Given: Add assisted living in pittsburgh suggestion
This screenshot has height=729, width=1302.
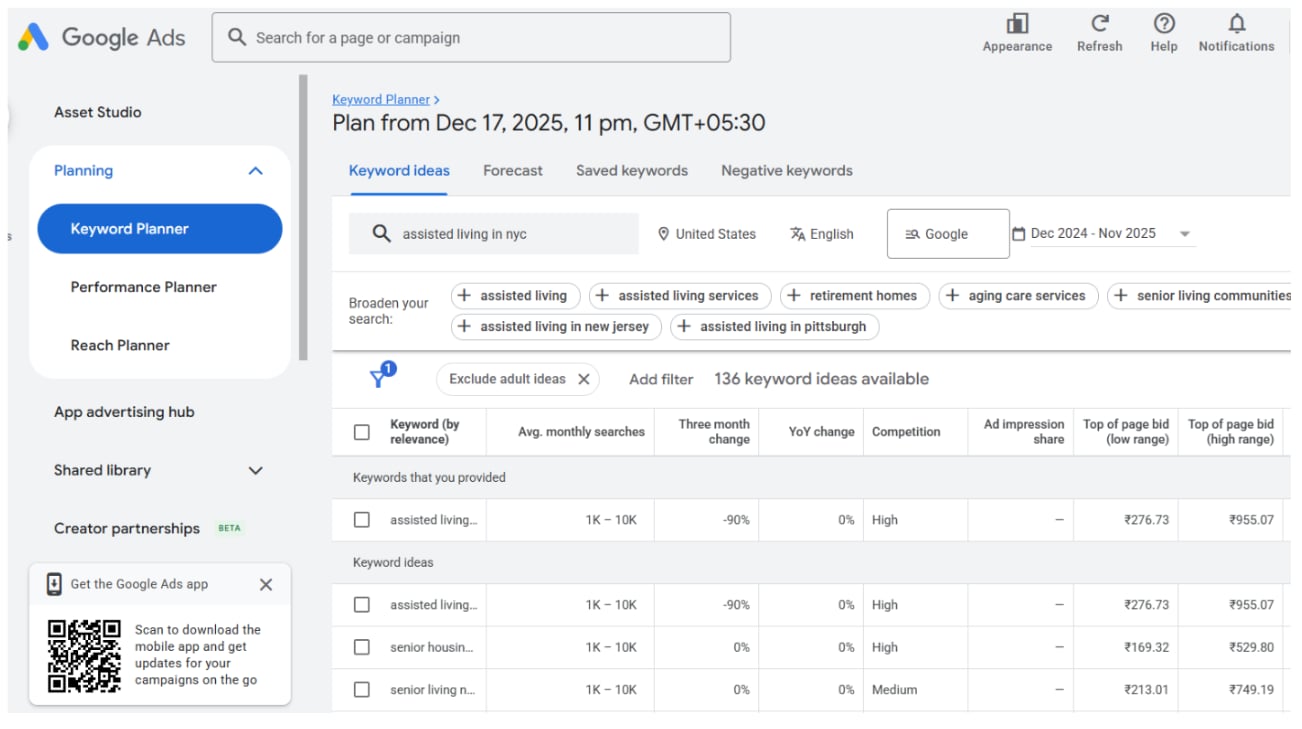Looking at the screenshot, I should coord(775,327).
